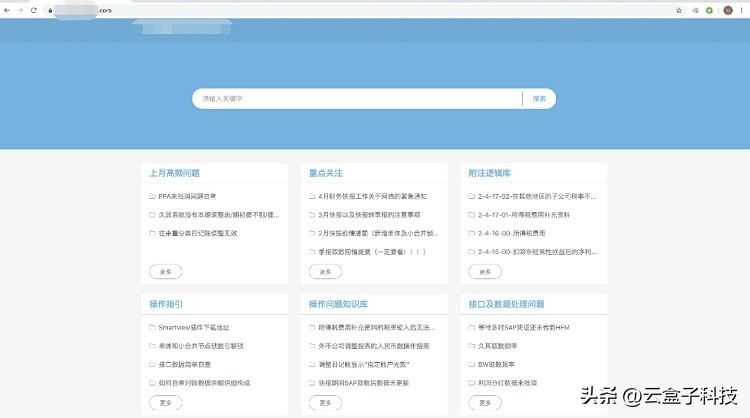The image size is (750, 418).
Task: Go back using the browser back arrow
Action: click(x=7, y=10)
